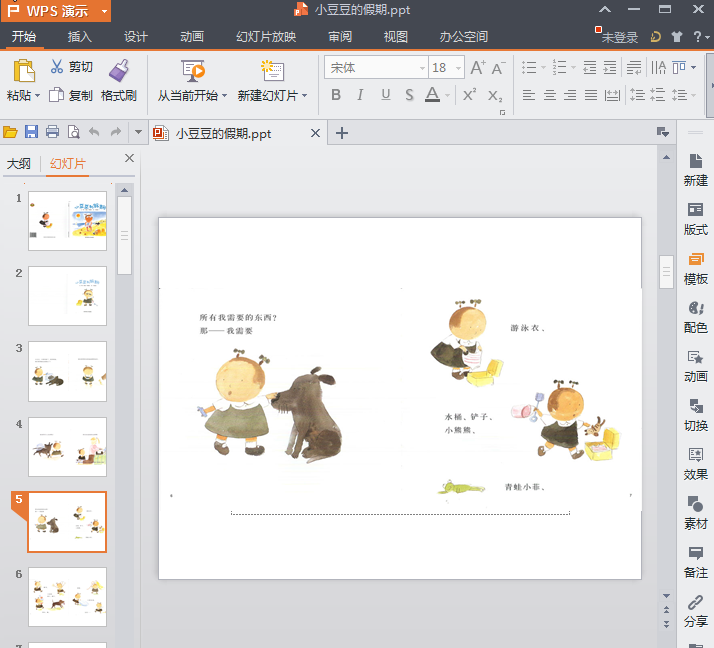
Task: Open the 备注 notes sidebar panel
Action: tap(695, 562)
